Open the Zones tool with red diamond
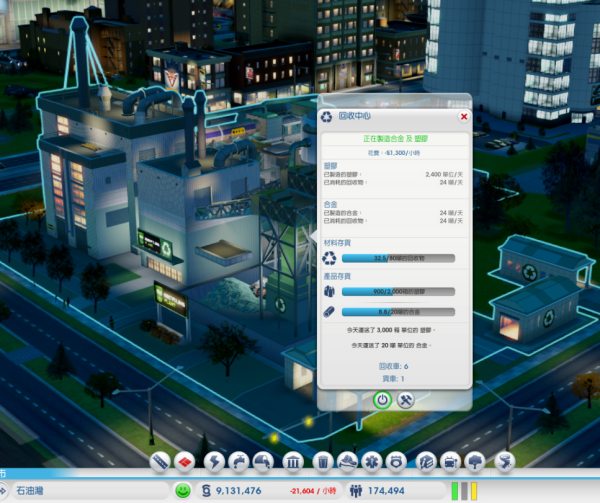The height and width of the screenshot is (503, 600). [x=184, y=462]
